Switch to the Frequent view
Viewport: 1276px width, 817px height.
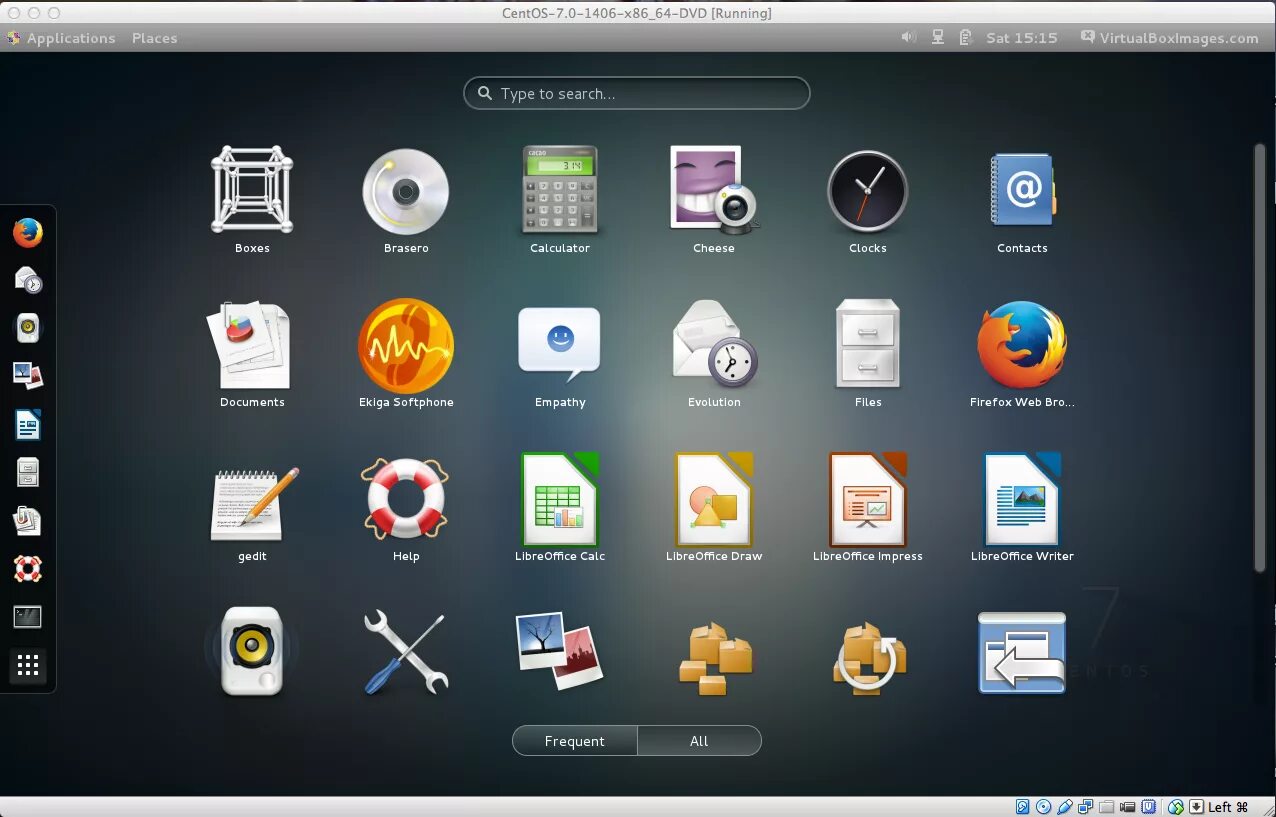pyautogui.click(x=574, y=741)
